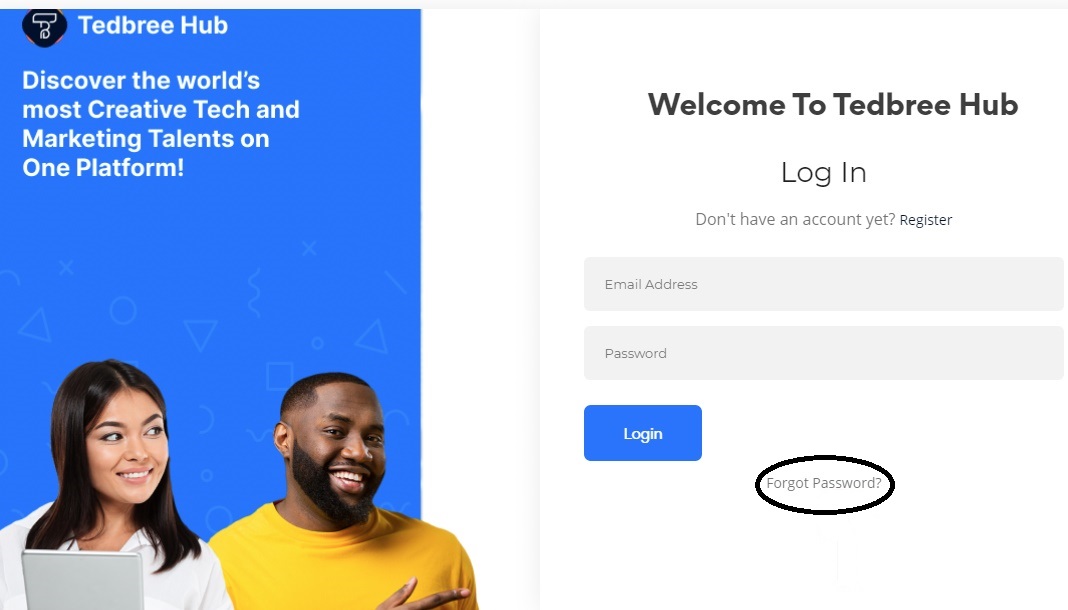
Task: Click the 'Welcome To Tedbree Hub' heading
Action: [832, 104]
